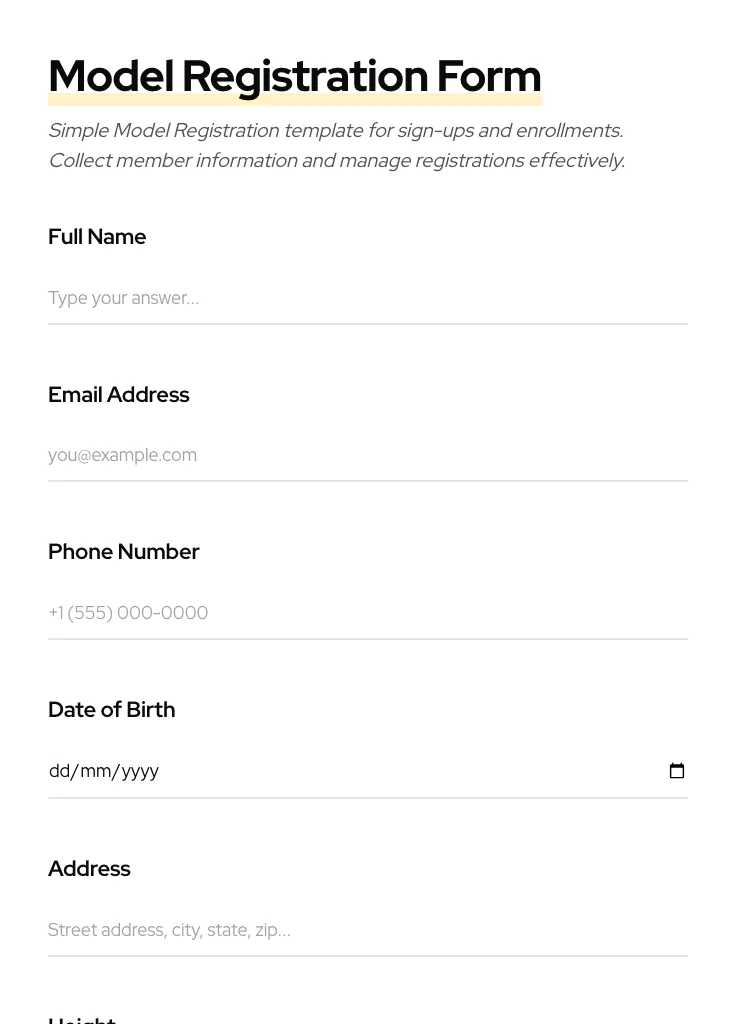
Task: Click the Address field label
Action: coord(89,869)
